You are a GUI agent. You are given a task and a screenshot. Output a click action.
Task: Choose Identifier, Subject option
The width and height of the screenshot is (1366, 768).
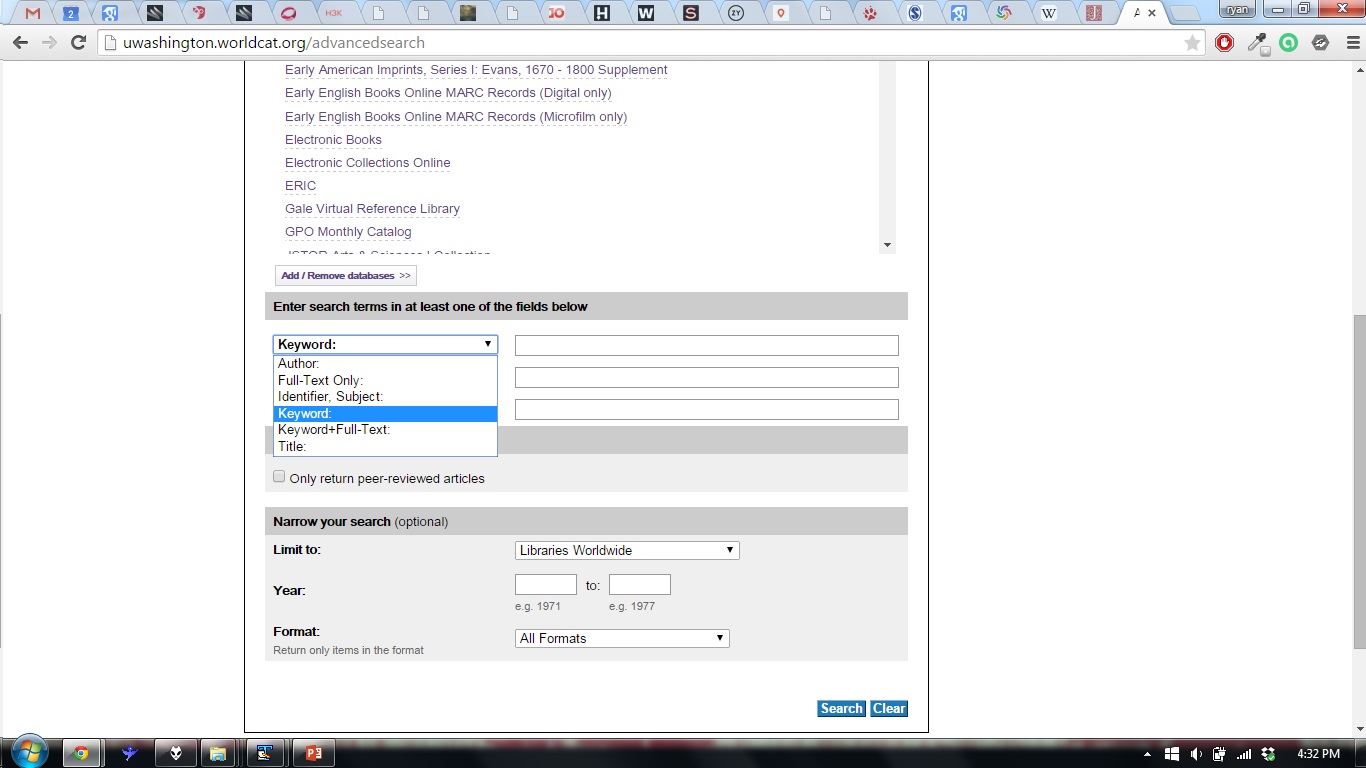tap(385, 397)
